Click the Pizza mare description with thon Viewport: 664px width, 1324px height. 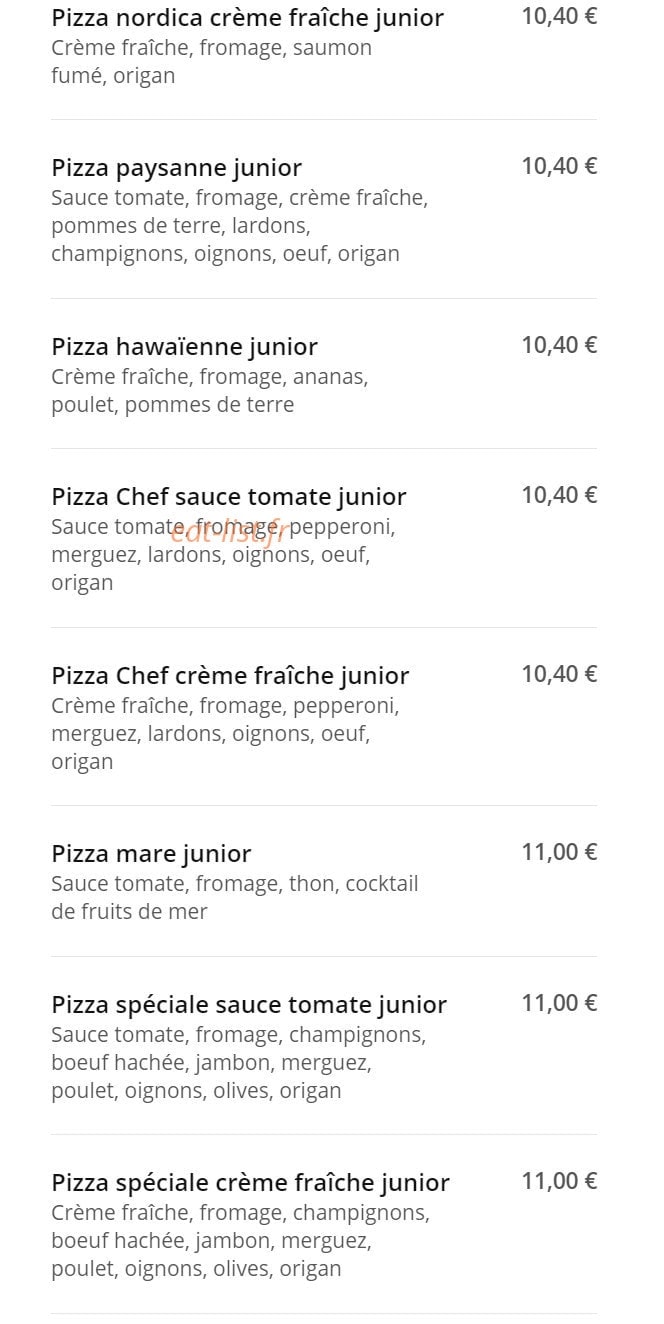(x=235, y=898)
